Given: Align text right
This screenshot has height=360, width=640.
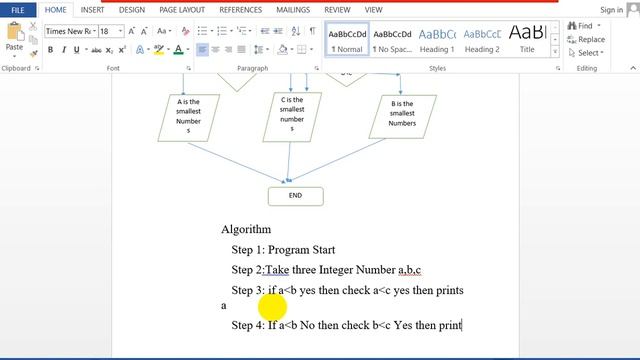Looking at the screenshot, I should [x=229, y=50].
